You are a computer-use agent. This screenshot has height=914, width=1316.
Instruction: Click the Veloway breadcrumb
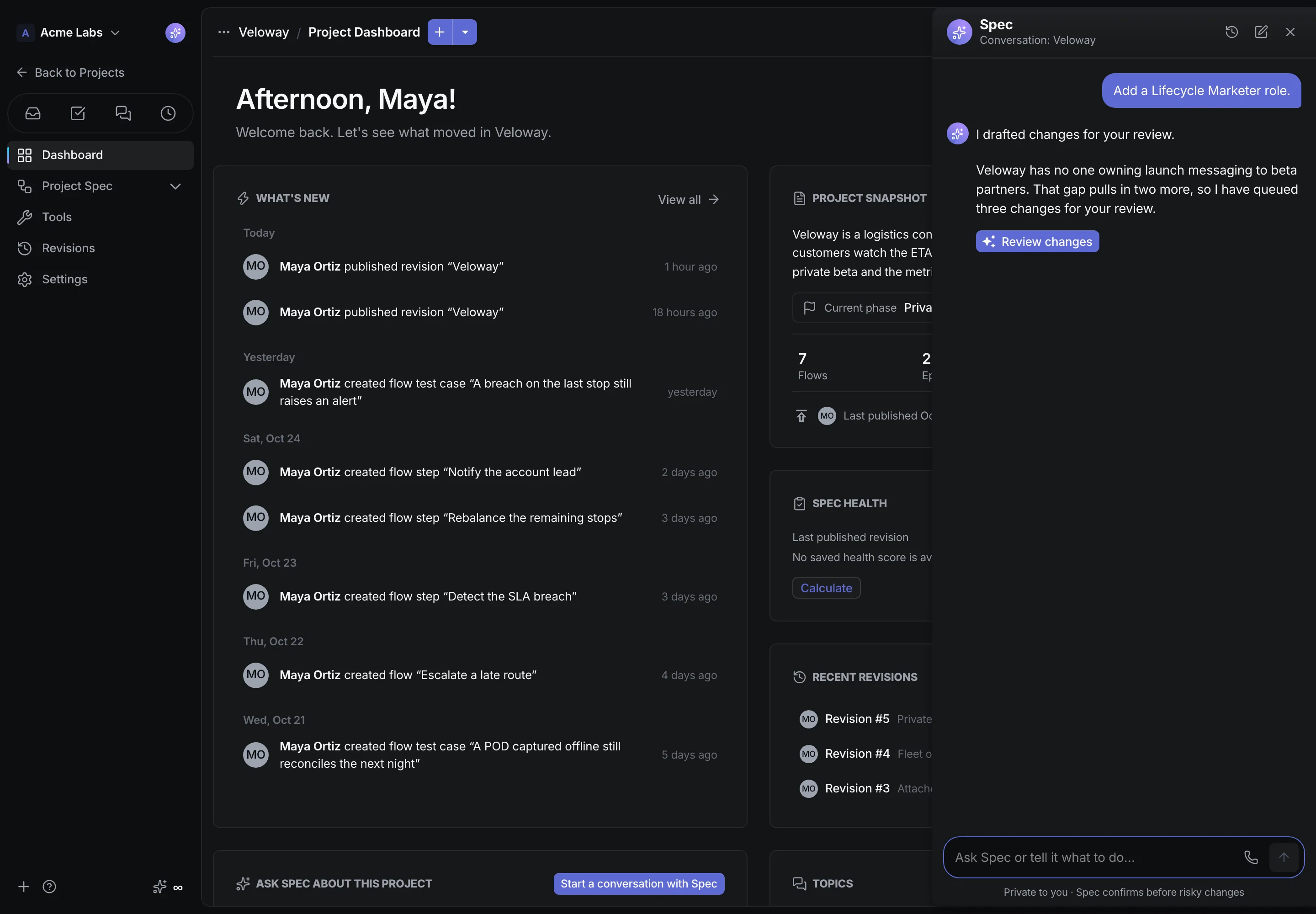[264, 32]
